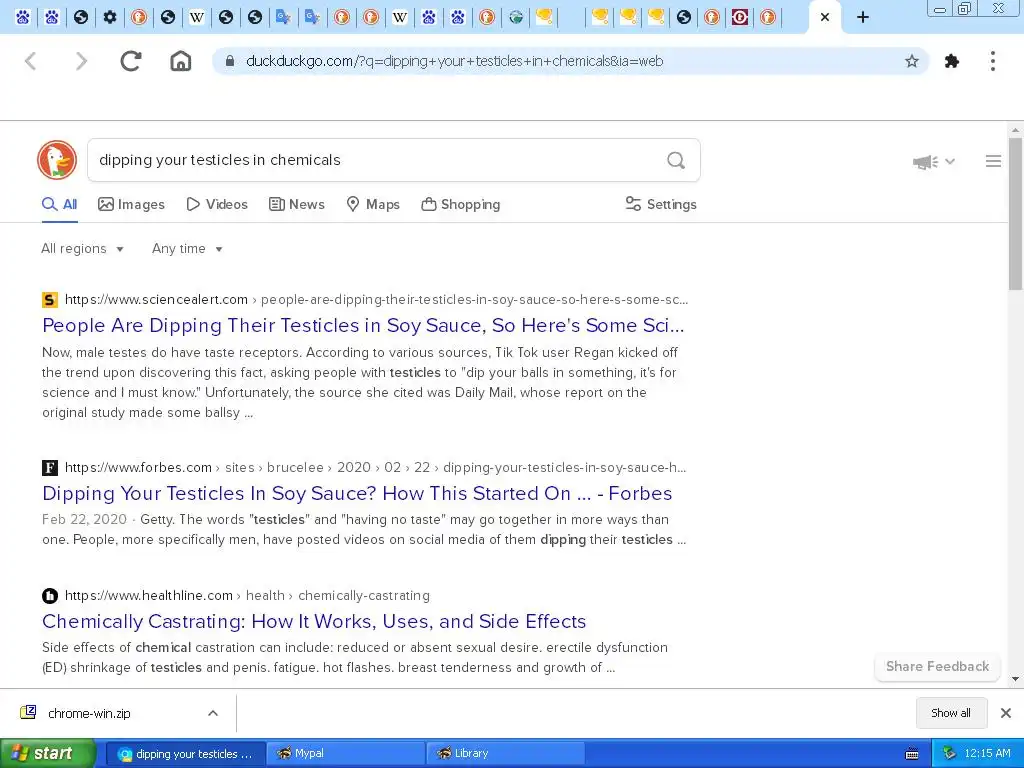Open Chemically Castrating article title
Image resolution: width=1024 pixels, height=768 pixels.
point(314,621)
